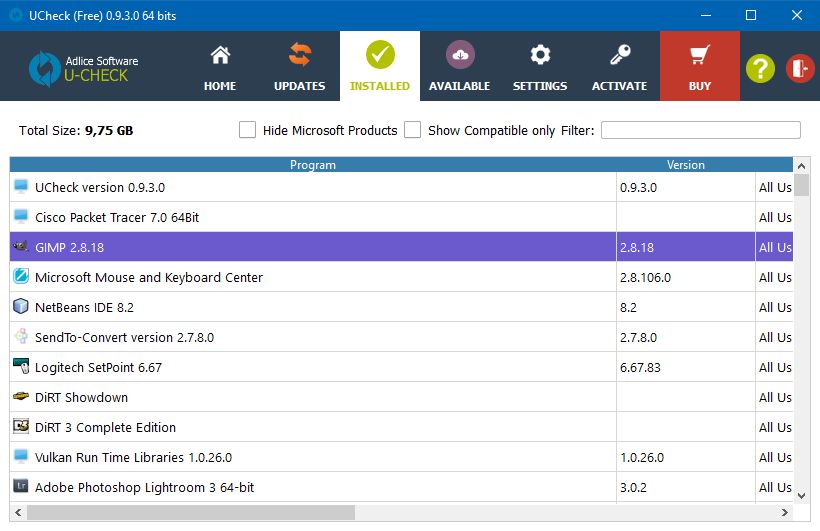
Task: Focus the Filter text field
Action: pos(701,130)
